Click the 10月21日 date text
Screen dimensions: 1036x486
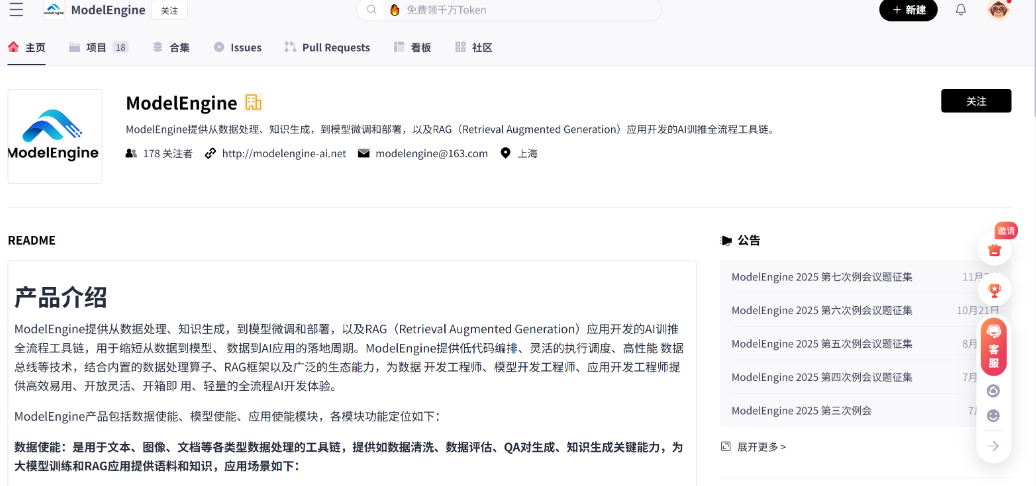coord(978,310)
